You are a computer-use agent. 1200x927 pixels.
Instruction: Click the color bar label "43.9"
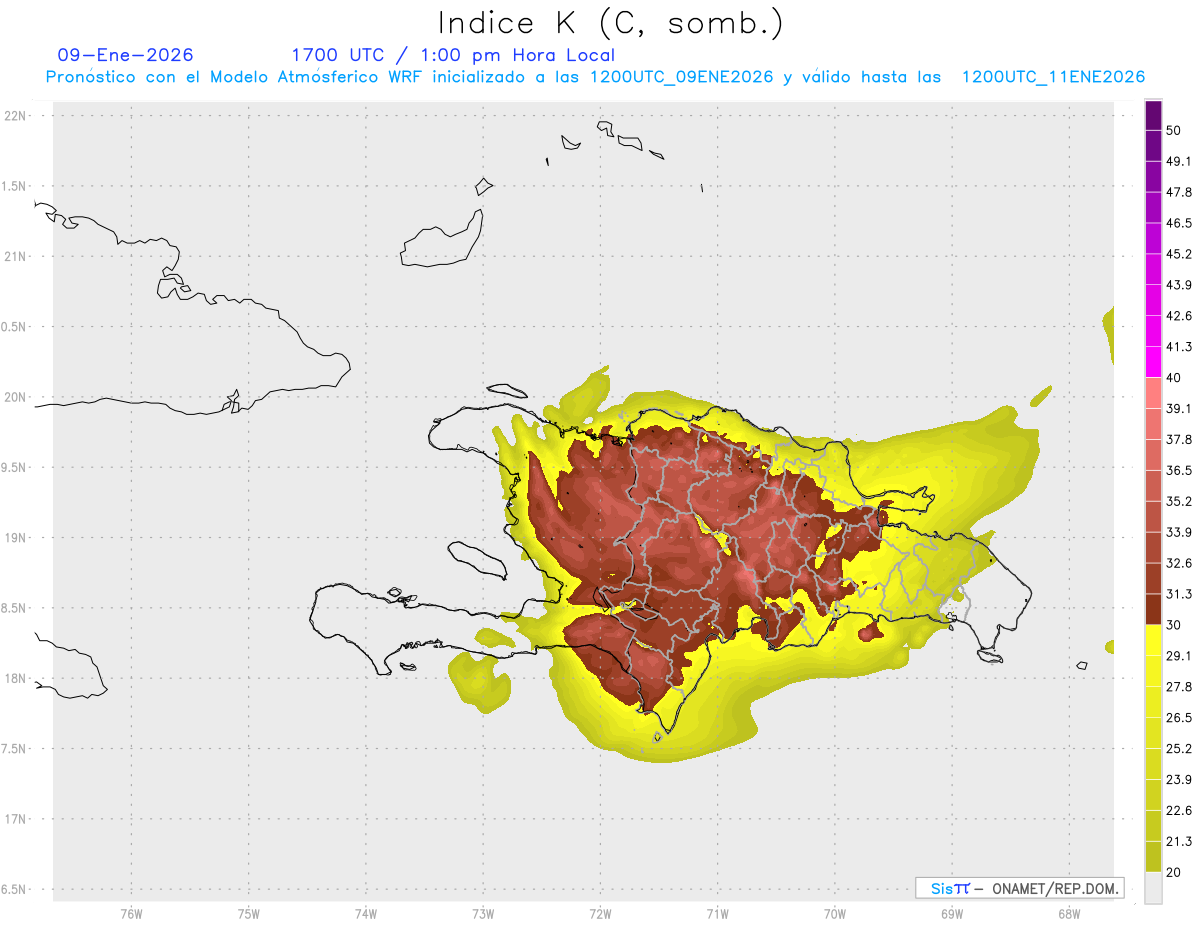pos(1179,285)
